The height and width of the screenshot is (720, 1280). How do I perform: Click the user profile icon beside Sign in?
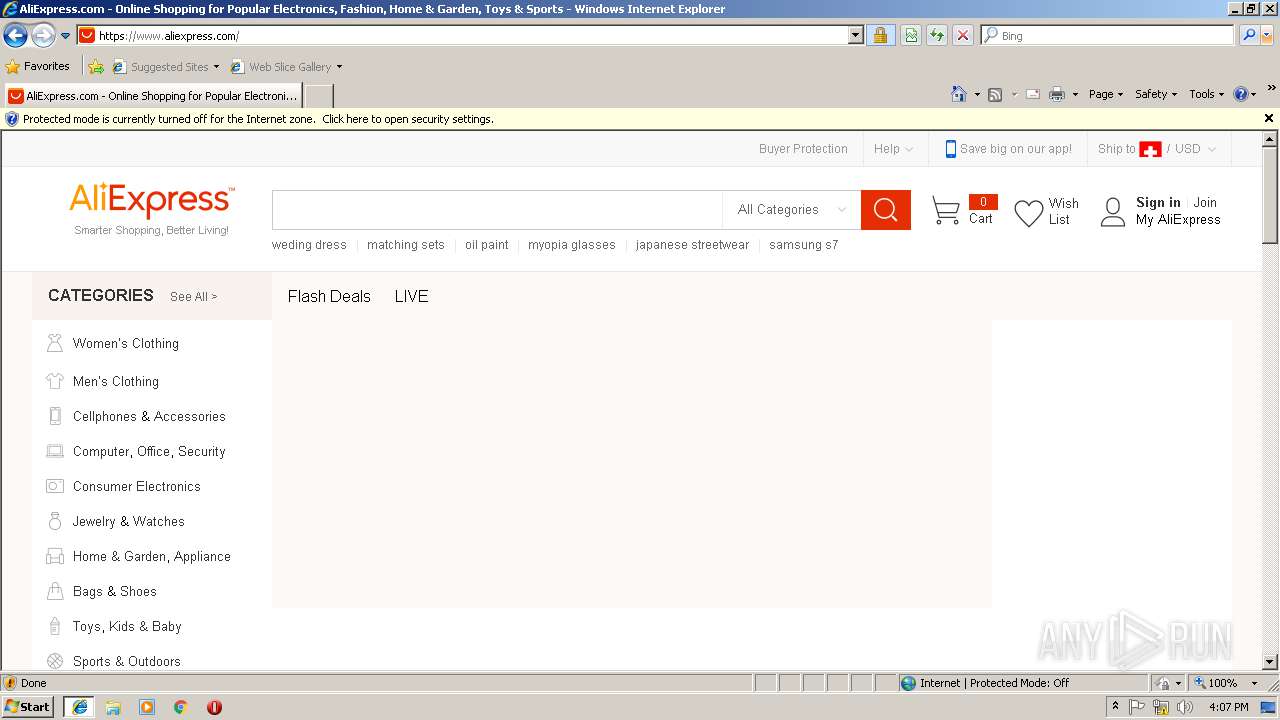click(x=1113, y=212)
